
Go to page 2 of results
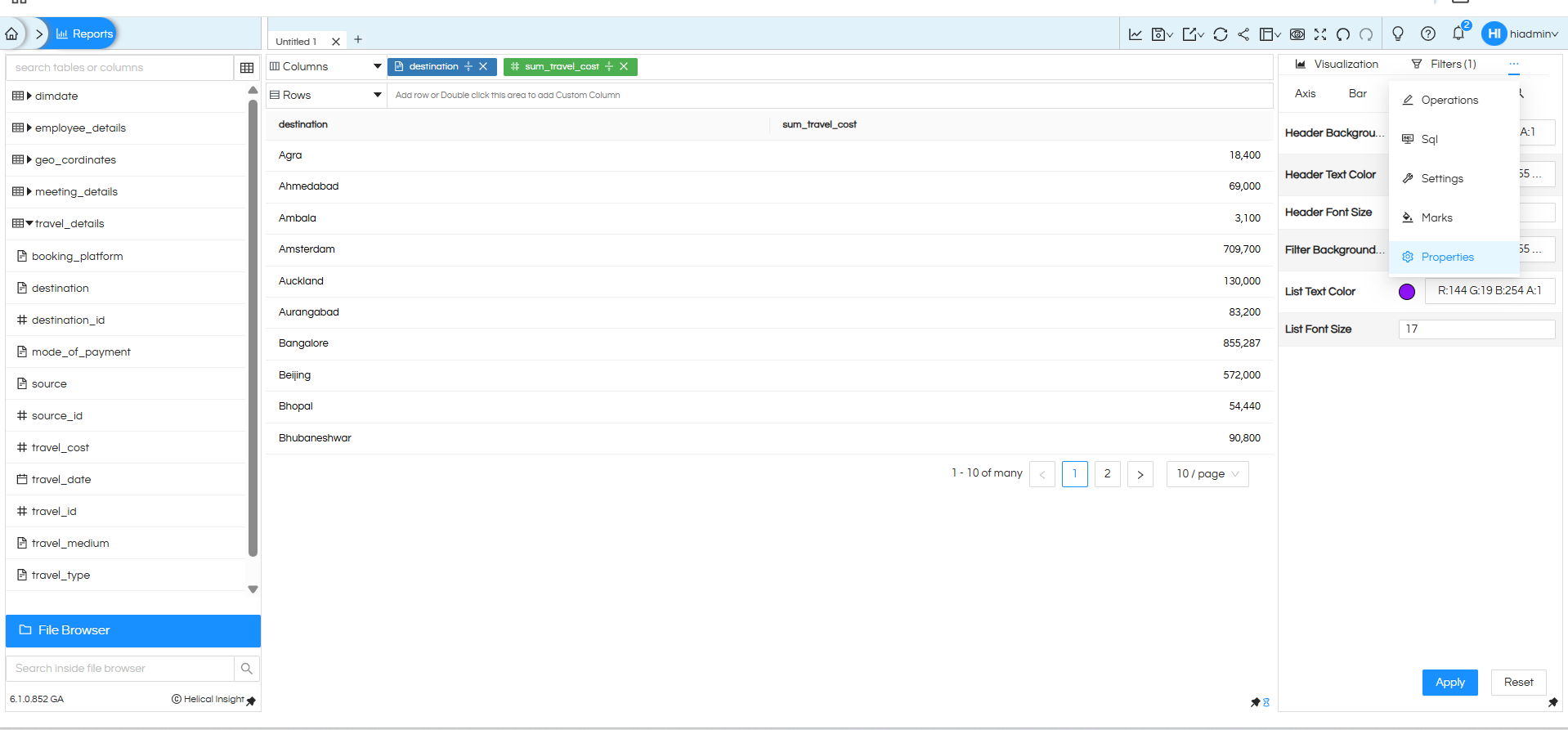coord(1107,474)
